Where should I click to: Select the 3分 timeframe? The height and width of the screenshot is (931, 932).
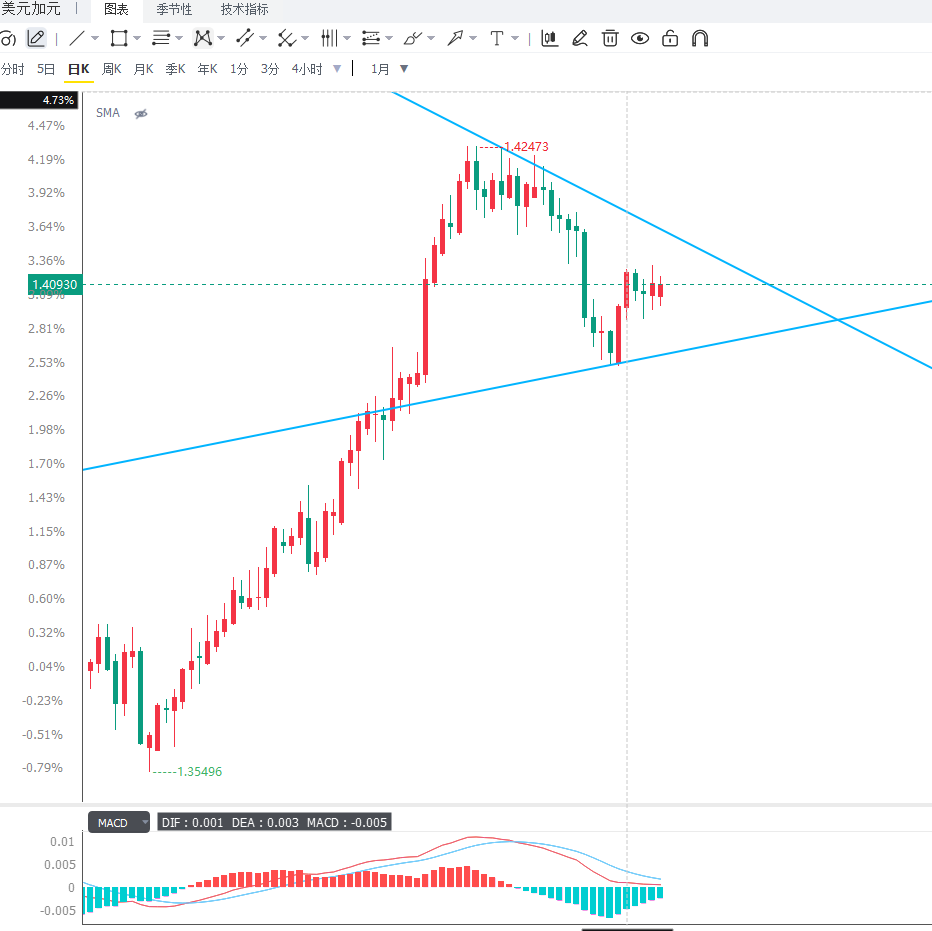click(x=270, y=69)
